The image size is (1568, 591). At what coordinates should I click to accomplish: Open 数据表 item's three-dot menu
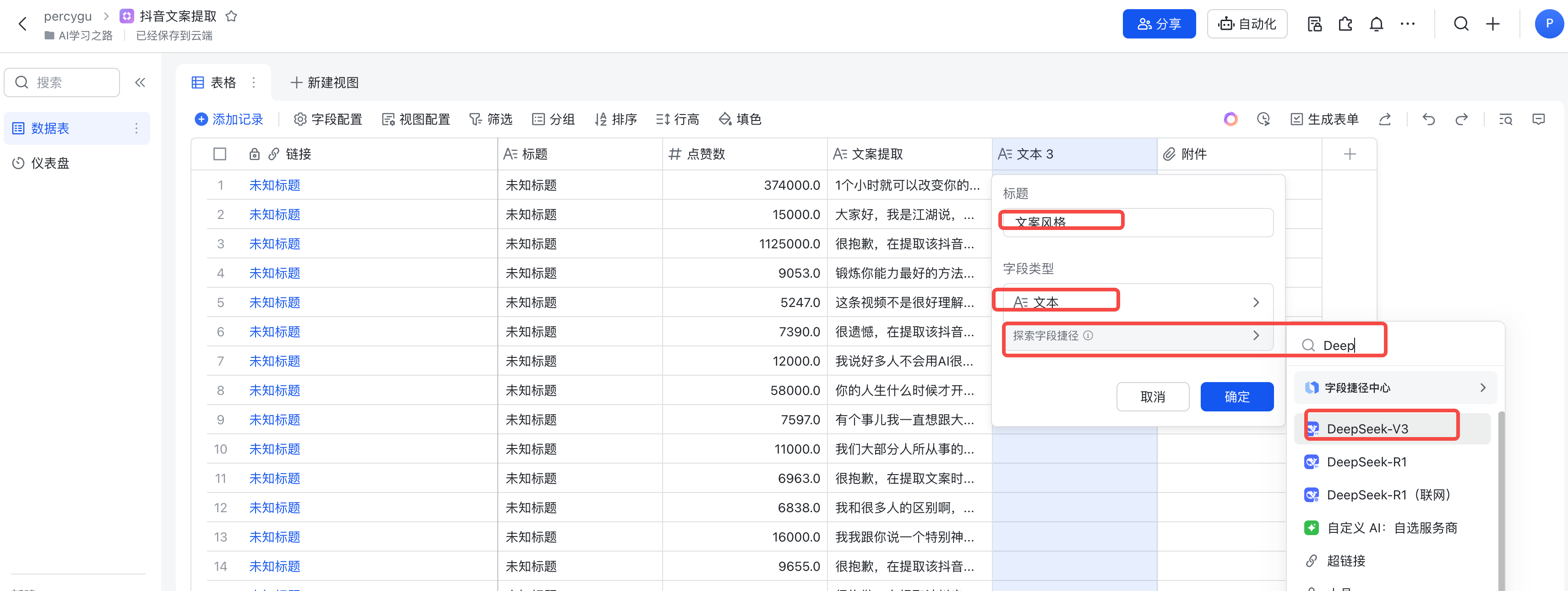pos(136,128)
